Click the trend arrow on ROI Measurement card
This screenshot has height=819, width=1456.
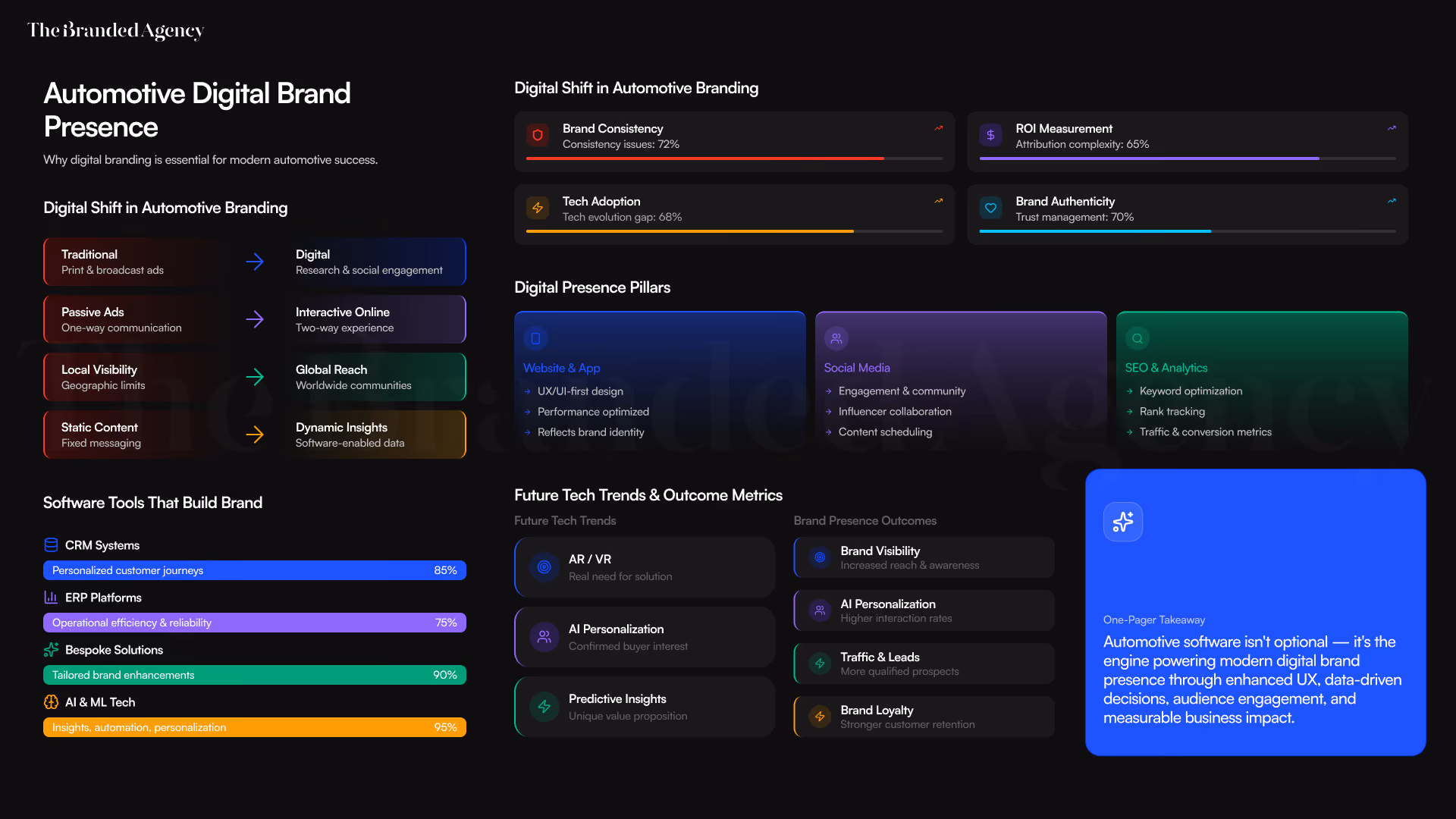point(1392,128)
